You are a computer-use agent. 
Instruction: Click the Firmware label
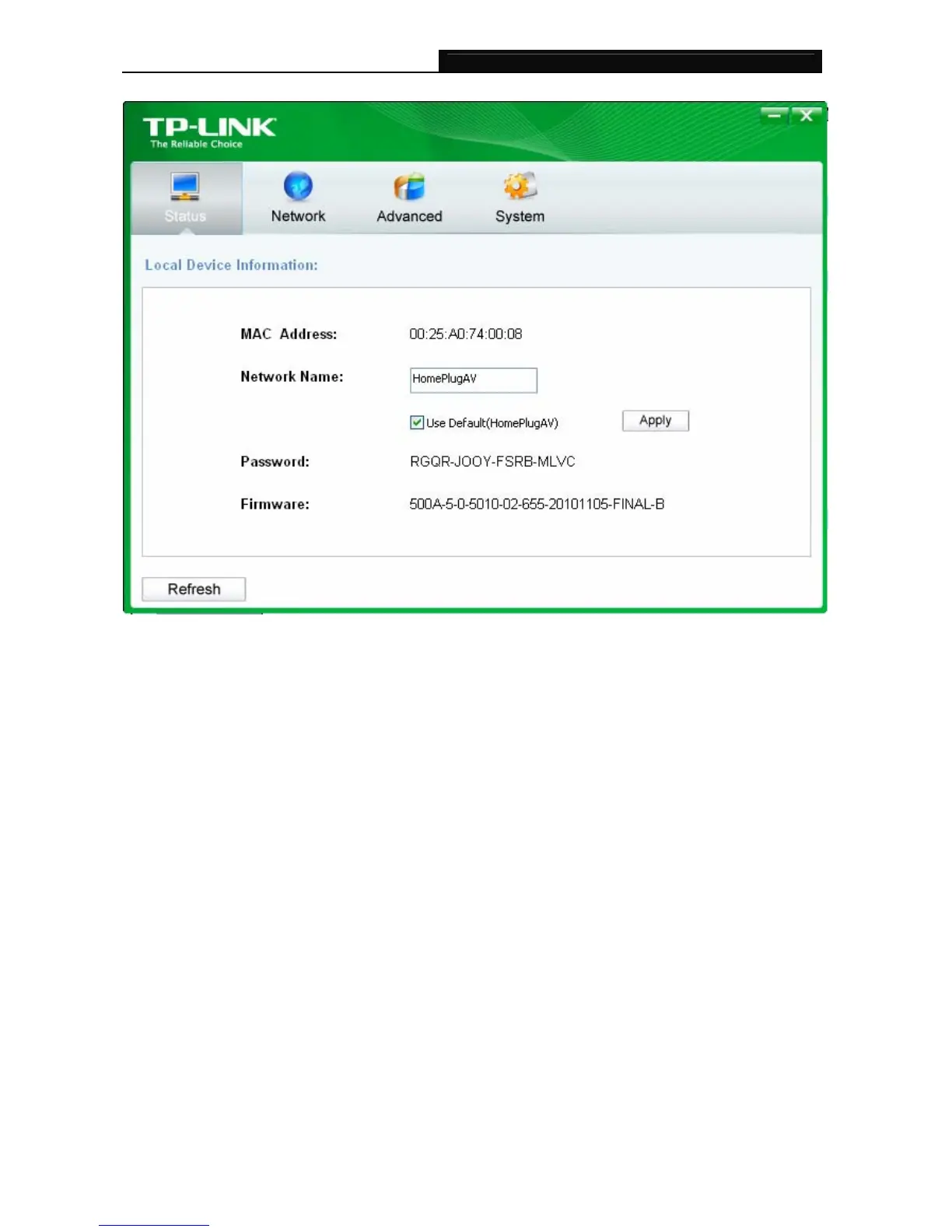(275, 504)
